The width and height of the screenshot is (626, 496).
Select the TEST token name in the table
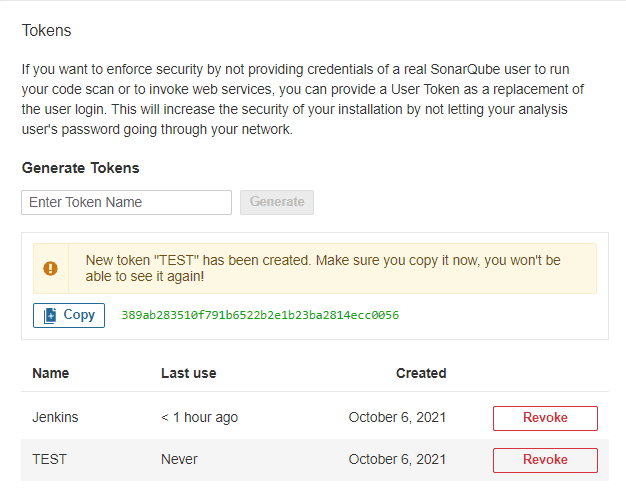click(49, 459)
